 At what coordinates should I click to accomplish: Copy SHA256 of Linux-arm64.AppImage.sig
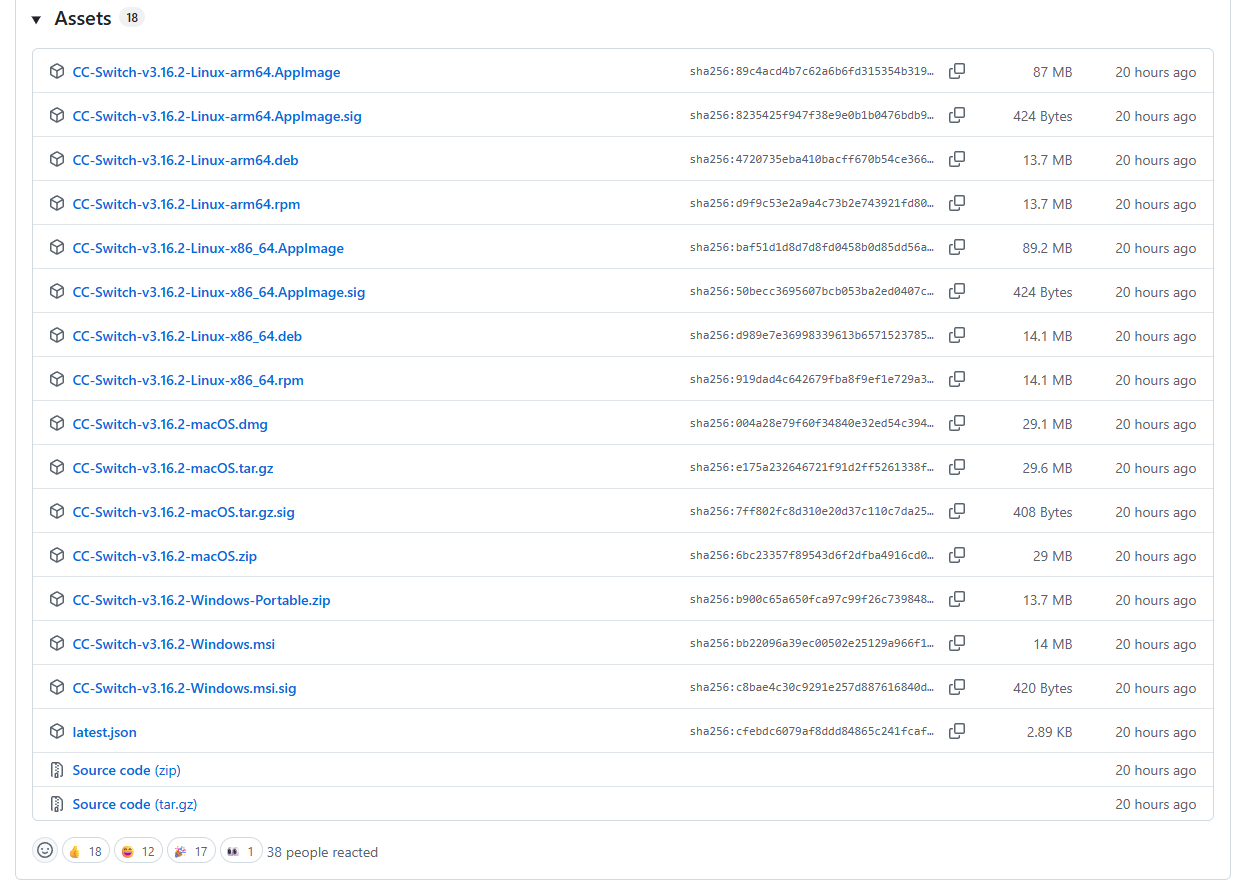(957, 115)
